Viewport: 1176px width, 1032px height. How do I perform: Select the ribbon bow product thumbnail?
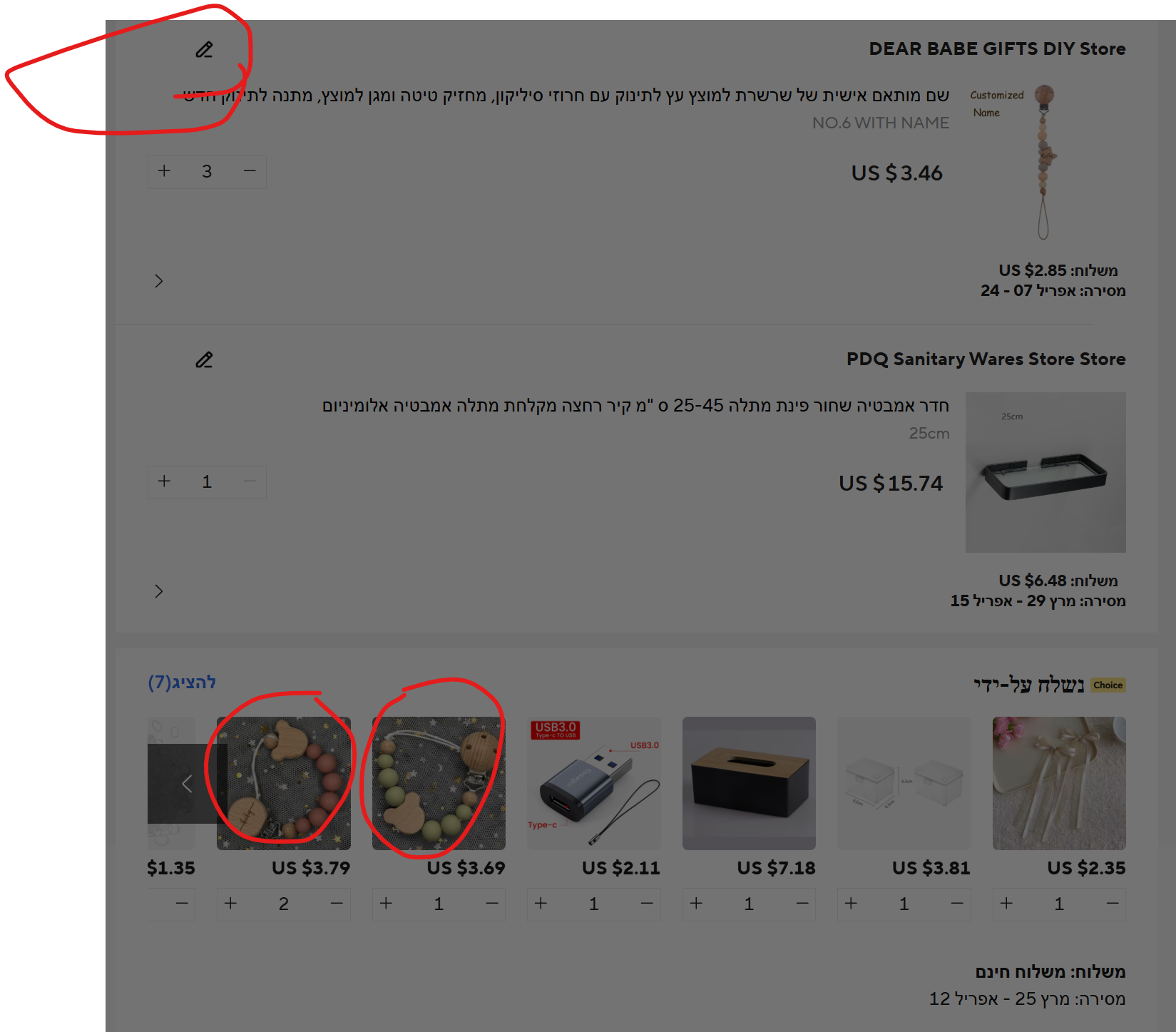(1059, 783)
